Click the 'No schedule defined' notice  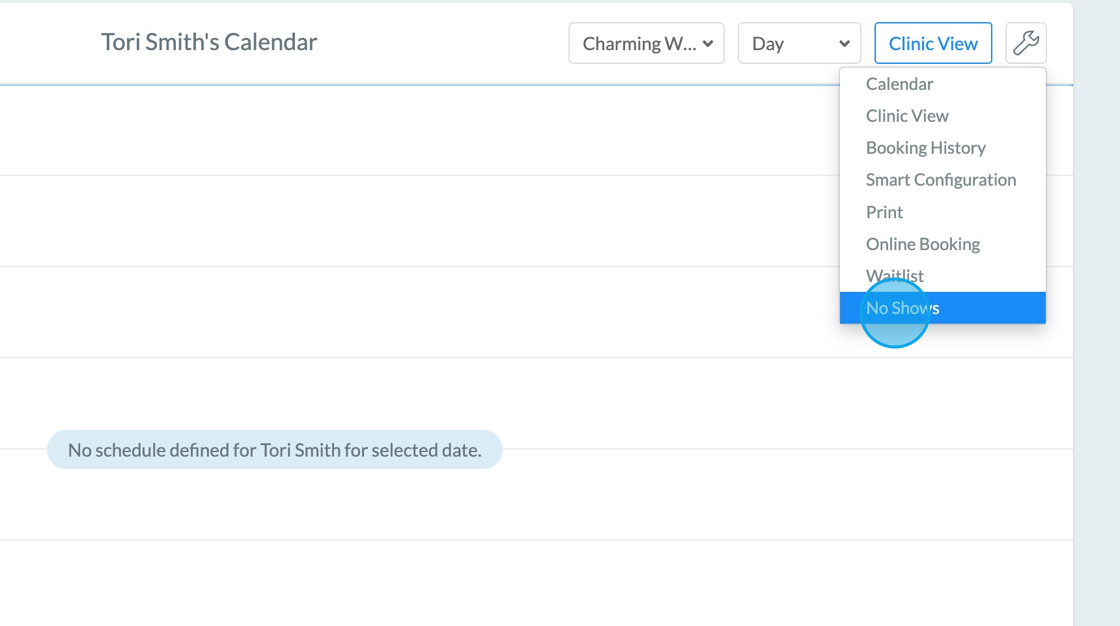pyautogui.click(x=274, y=450)
